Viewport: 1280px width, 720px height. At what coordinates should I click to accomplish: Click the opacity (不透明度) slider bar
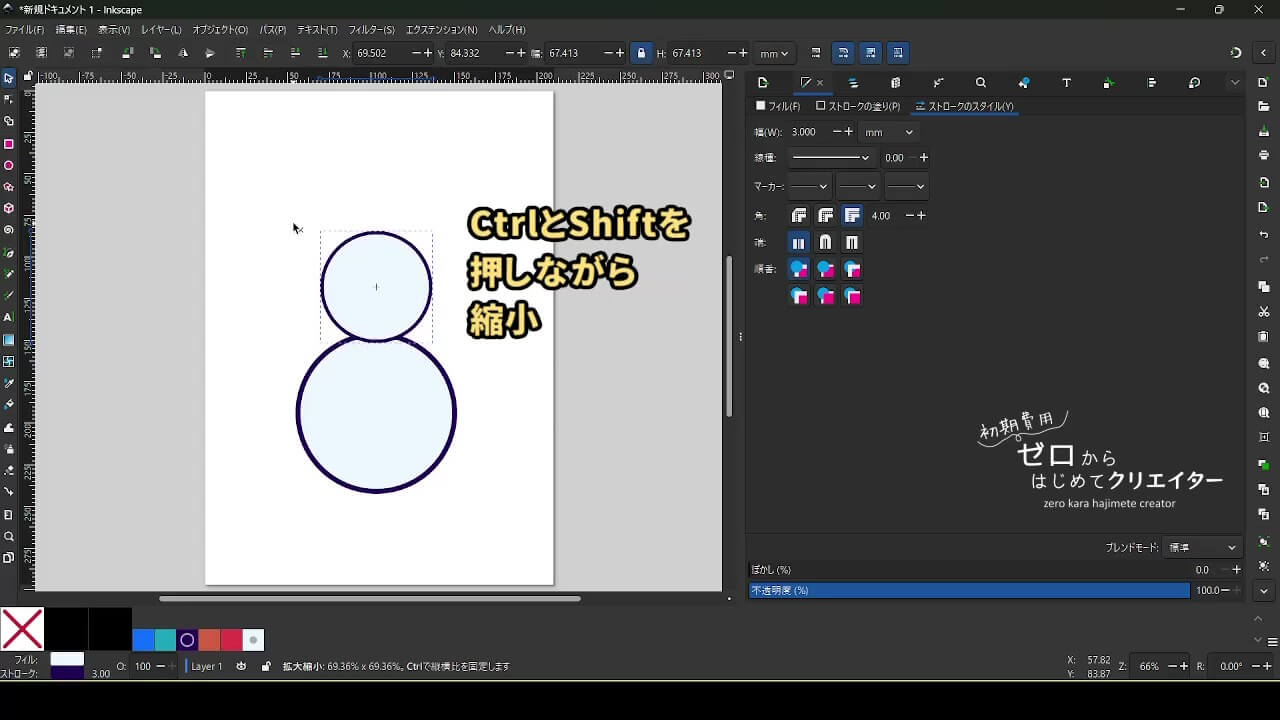(968, 590)
